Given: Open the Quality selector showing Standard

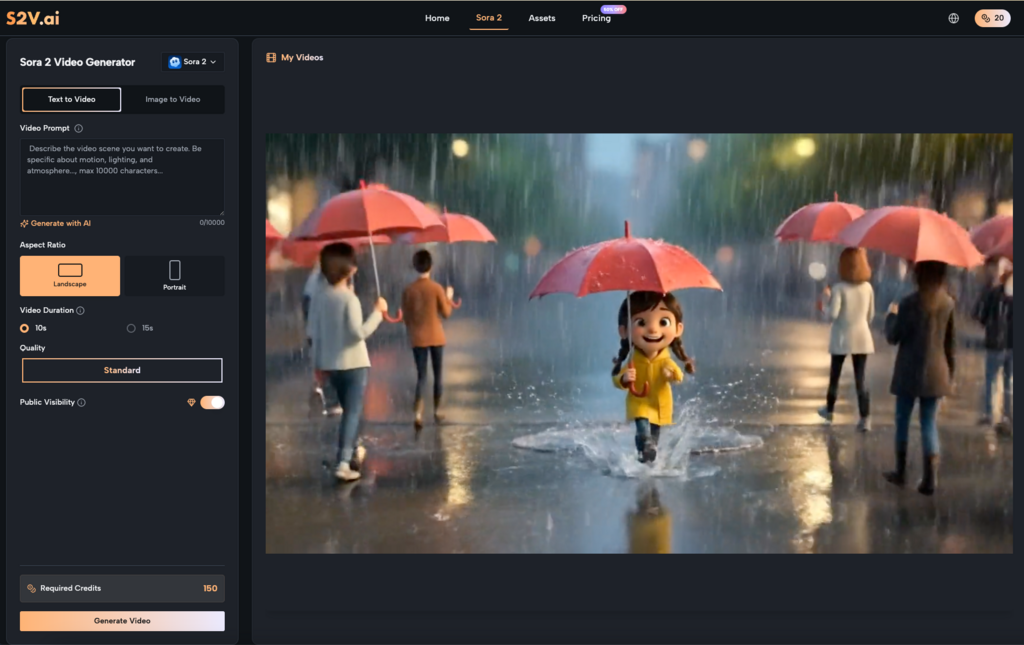Looking at the screenshot, I should pos(122,369).
